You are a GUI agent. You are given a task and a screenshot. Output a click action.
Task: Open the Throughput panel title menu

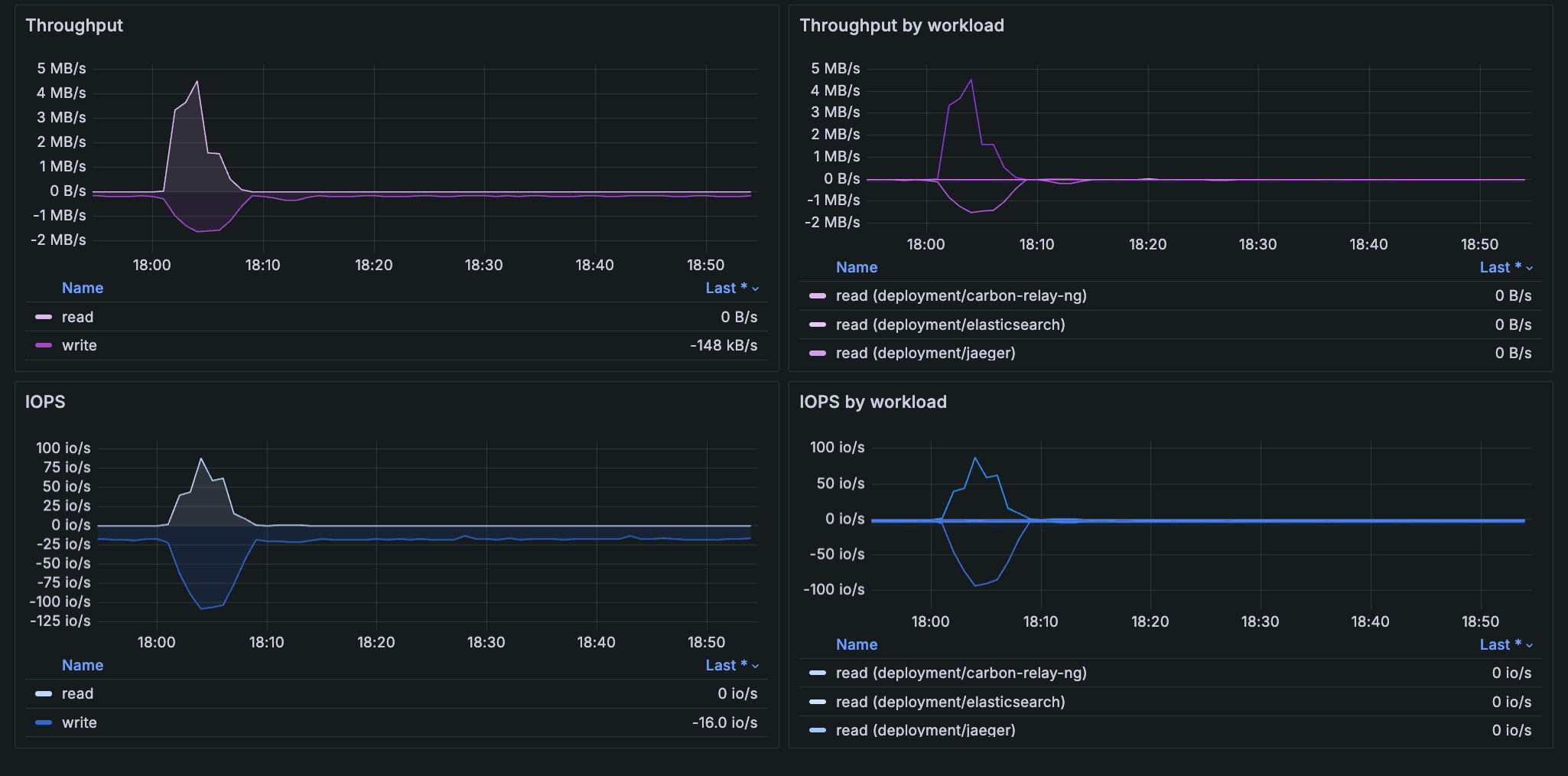[x=74, y=25]
